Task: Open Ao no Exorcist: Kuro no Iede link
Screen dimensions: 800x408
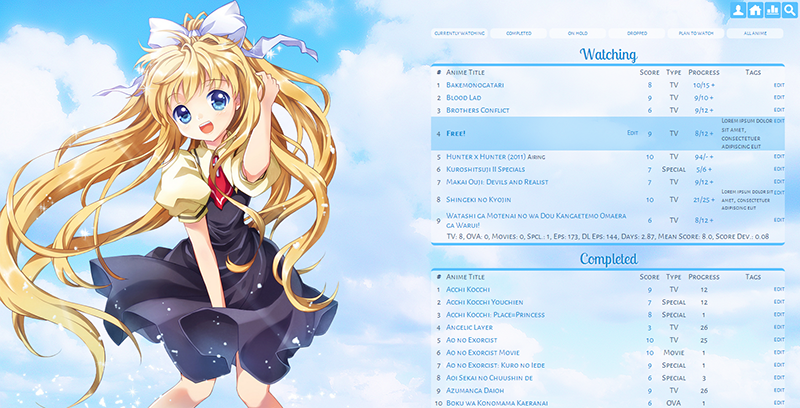Action: tap(495, 366)
